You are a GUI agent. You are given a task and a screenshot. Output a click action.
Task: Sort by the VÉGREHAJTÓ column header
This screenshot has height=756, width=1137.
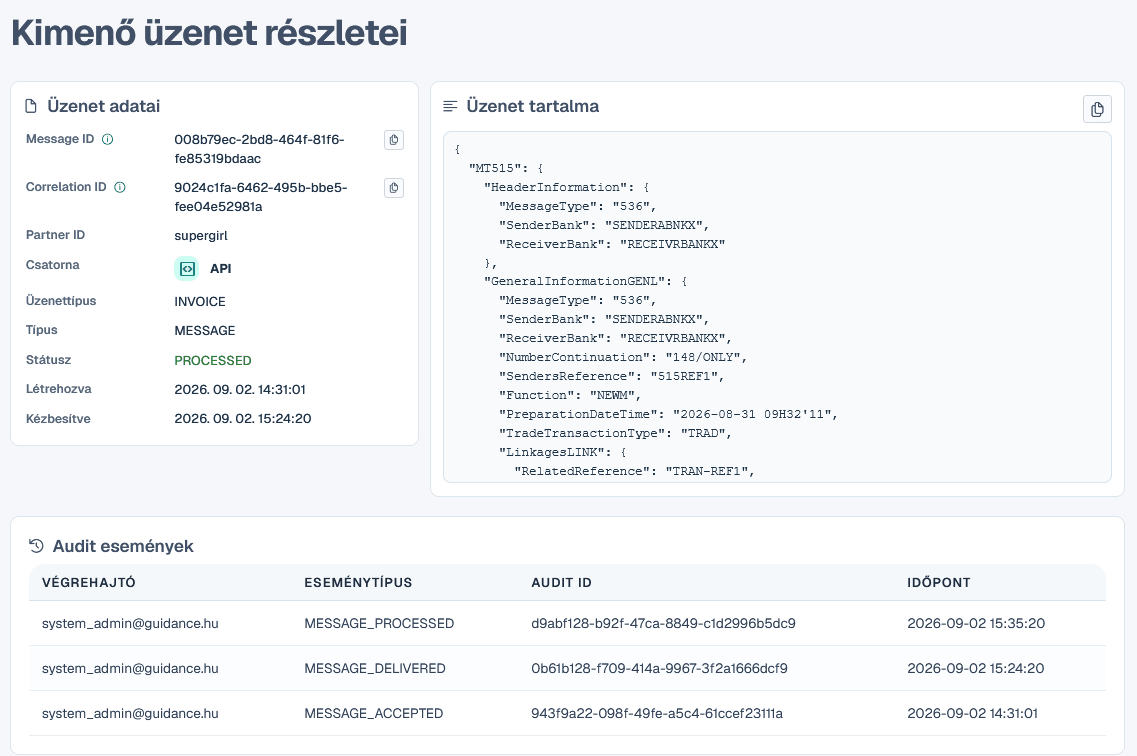click(88, 582)
